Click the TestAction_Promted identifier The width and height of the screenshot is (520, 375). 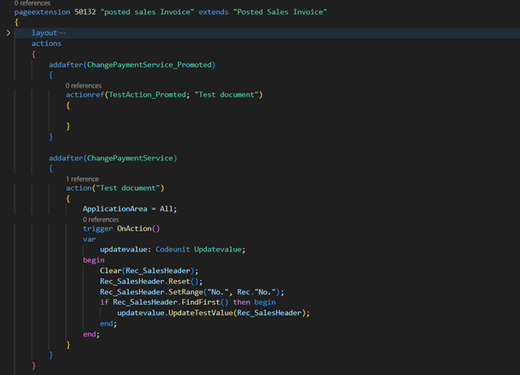[x=147, y=95]
